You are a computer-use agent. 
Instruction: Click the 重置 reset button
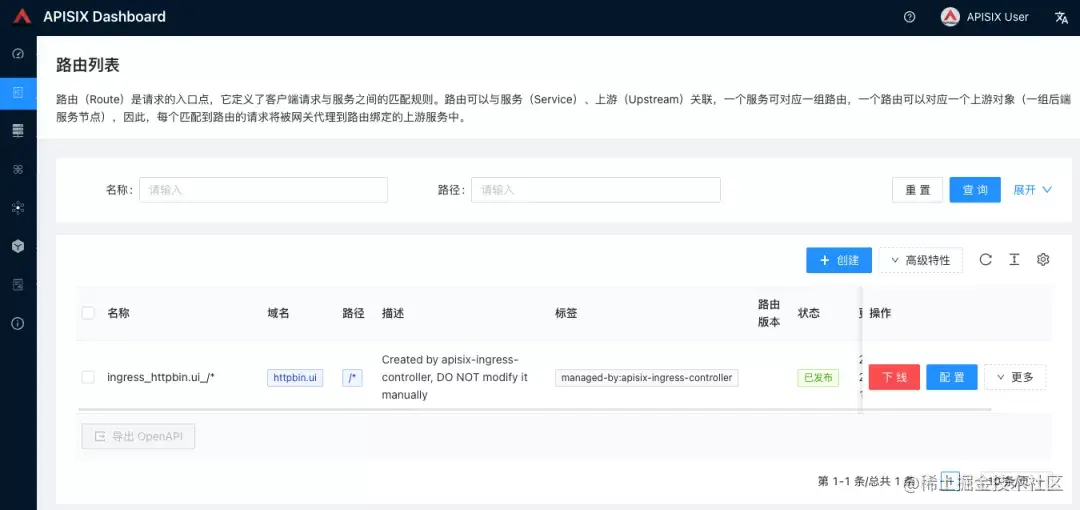[917, 190]
